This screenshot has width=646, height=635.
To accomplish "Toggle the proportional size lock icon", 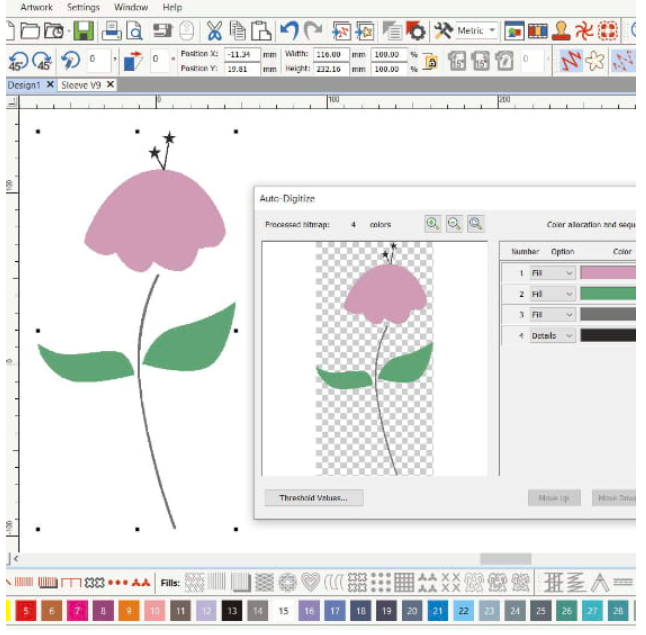I will [x=431, y=61].
